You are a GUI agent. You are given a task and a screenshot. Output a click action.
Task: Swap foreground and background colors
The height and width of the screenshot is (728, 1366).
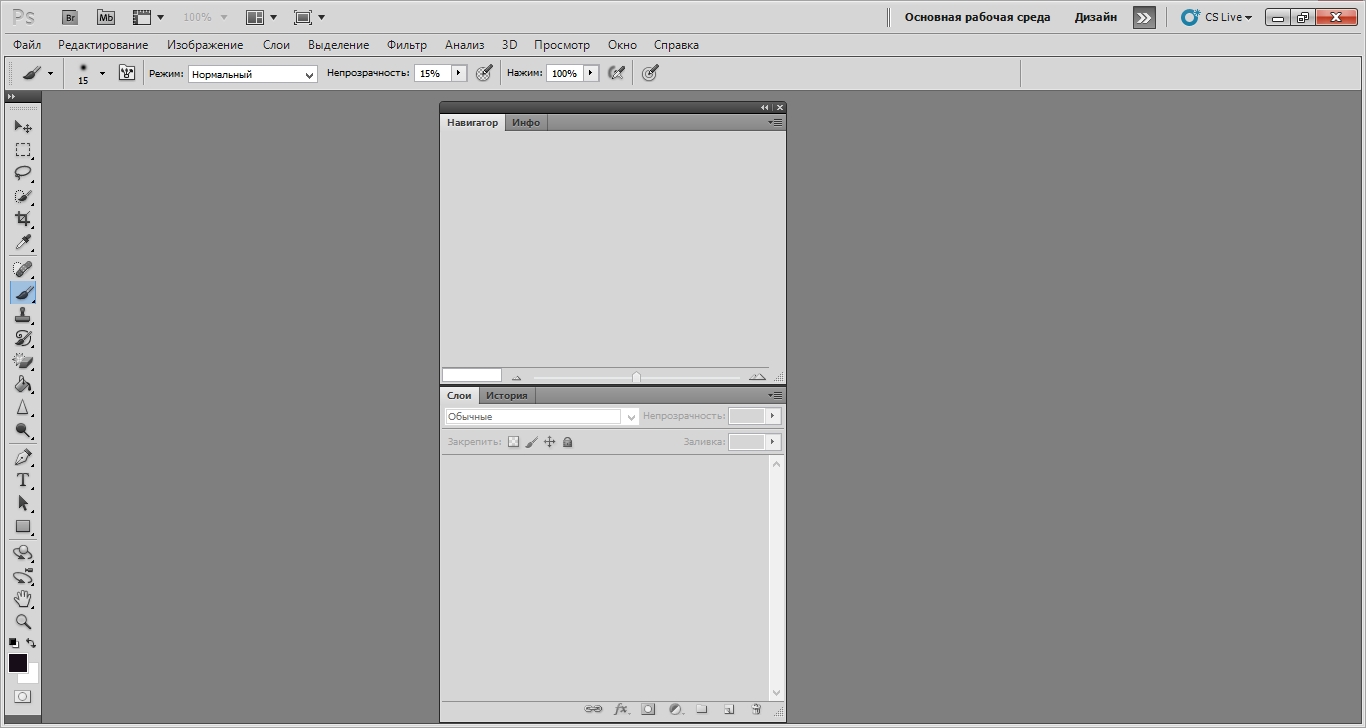31,643
